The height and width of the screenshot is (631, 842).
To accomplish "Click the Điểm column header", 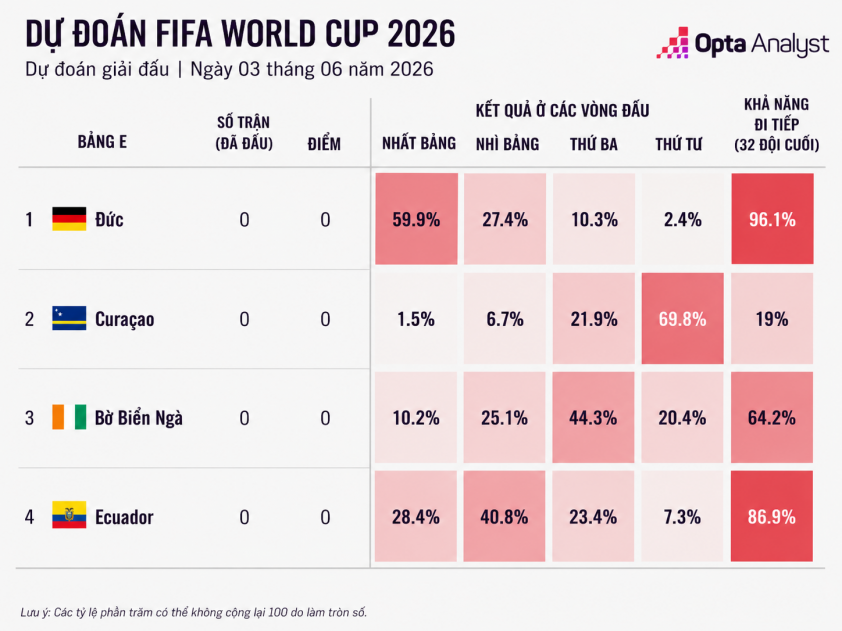I will (x=324, y=143).
